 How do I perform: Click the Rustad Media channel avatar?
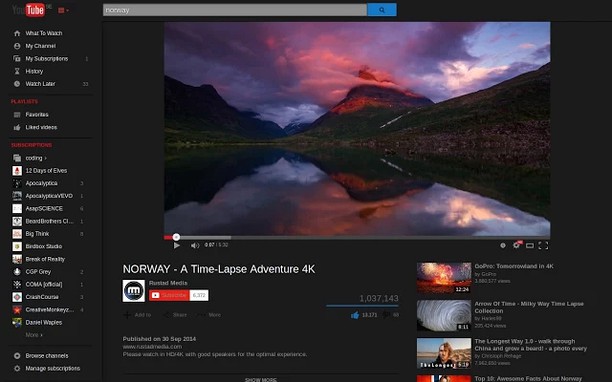(x=133, y=291)
